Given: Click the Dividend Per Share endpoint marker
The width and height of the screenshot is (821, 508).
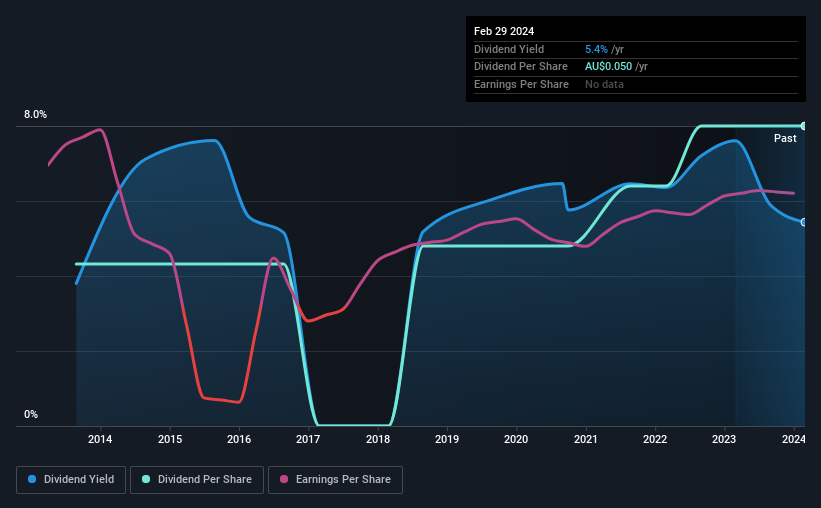Looking at the screenshot, I should pyautogui.click(x=804, y=126).
